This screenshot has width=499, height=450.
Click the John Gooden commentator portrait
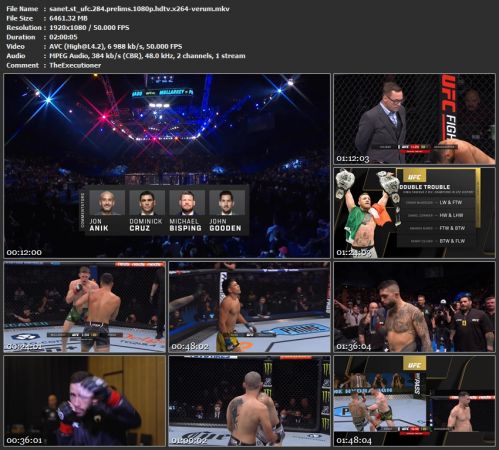point(227,203)
